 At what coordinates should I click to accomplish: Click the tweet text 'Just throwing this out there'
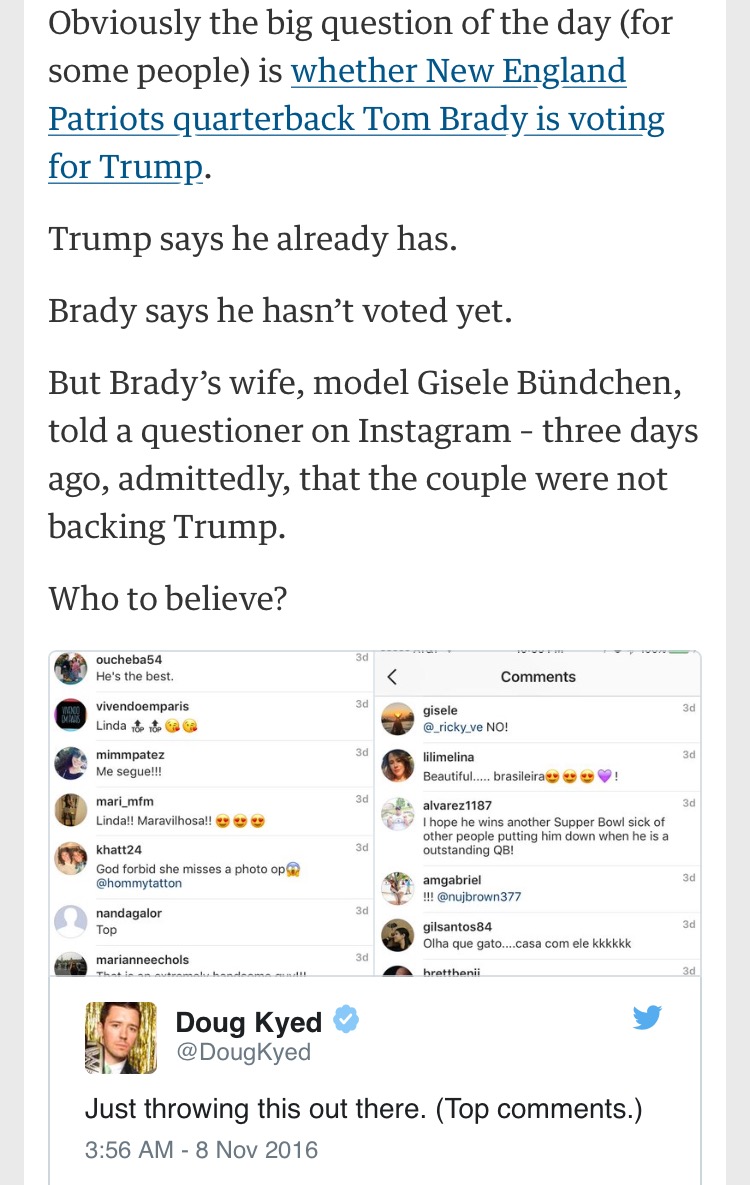[x=363, y=1109]
